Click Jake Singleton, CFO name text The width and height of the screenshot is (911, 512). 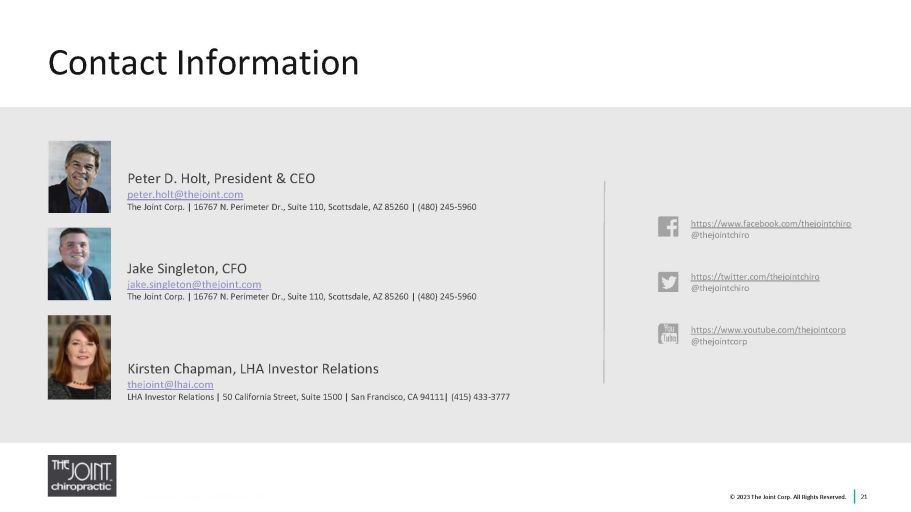[x=187, y=268]
